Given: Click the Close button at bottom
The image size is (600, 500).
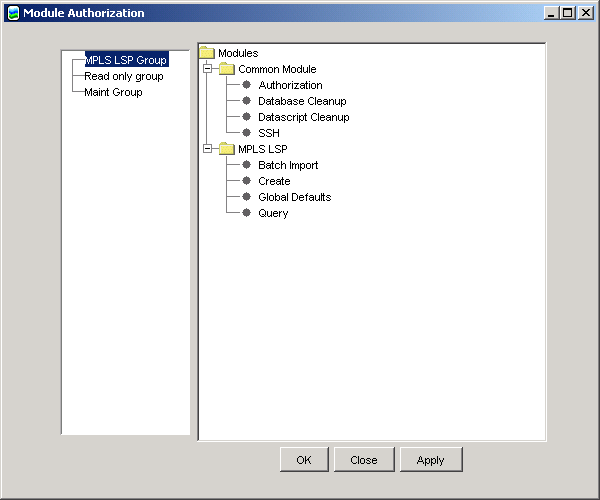Looking at the screenshot, I should coord(364,459).
